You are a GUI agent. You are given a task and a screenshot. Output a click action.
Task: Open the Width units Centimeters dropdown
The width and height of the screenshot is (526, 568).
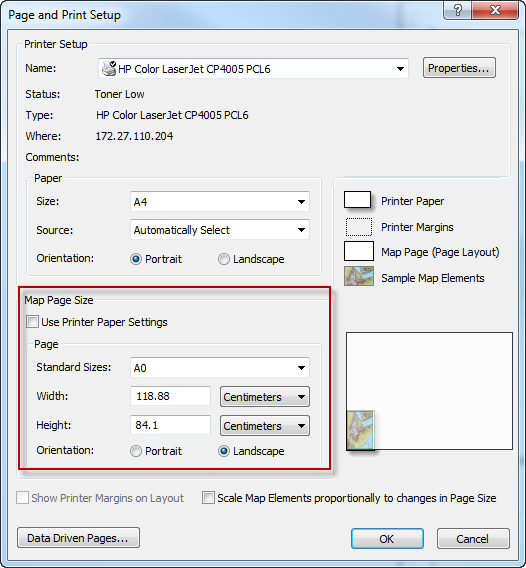265,397
